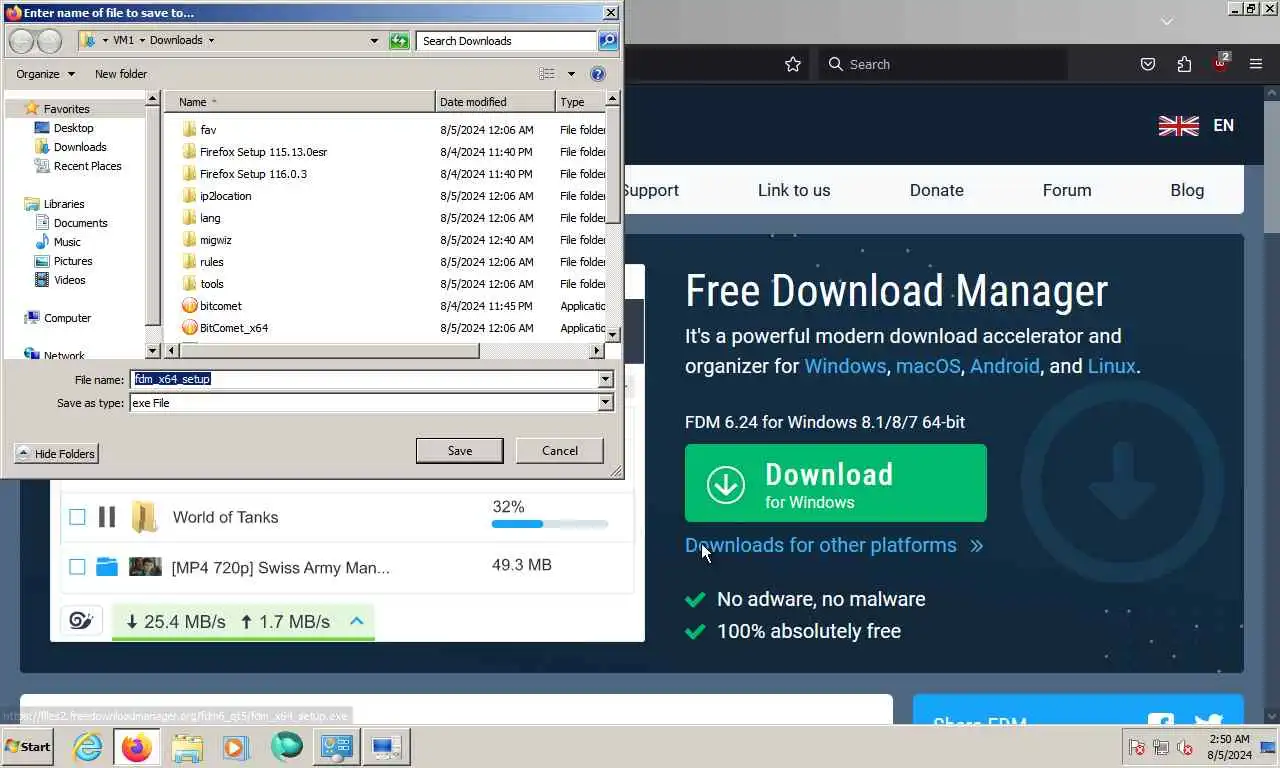Open the Link to us page
This screenshot has height=768, width=1280.
pyautogui.click(x=794, y=190)
